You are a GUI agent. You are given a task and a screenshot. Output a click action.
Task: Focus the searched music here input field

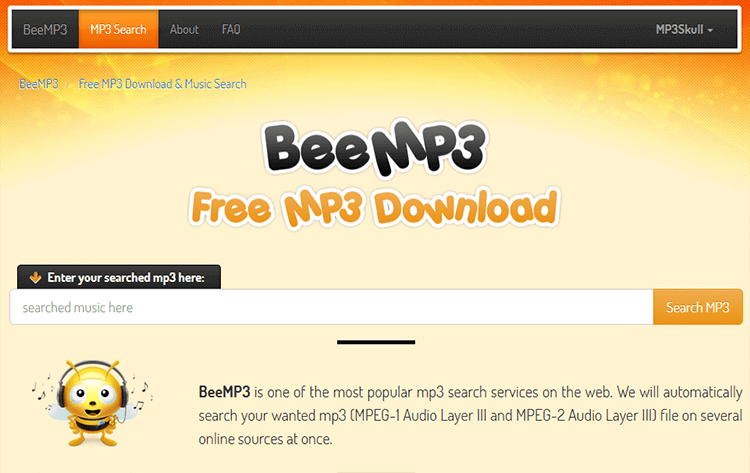(331, 307)
